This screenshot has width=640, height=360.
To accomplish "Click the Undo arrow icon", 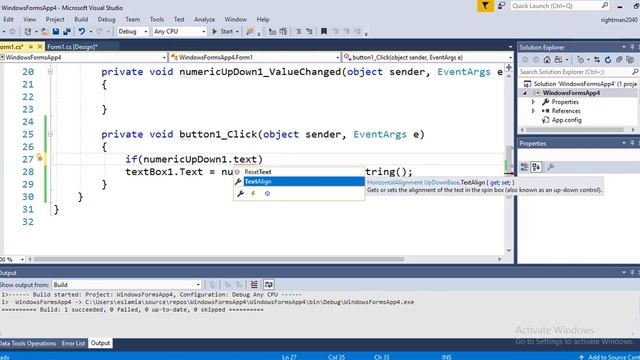I will (x=82, y=31).
